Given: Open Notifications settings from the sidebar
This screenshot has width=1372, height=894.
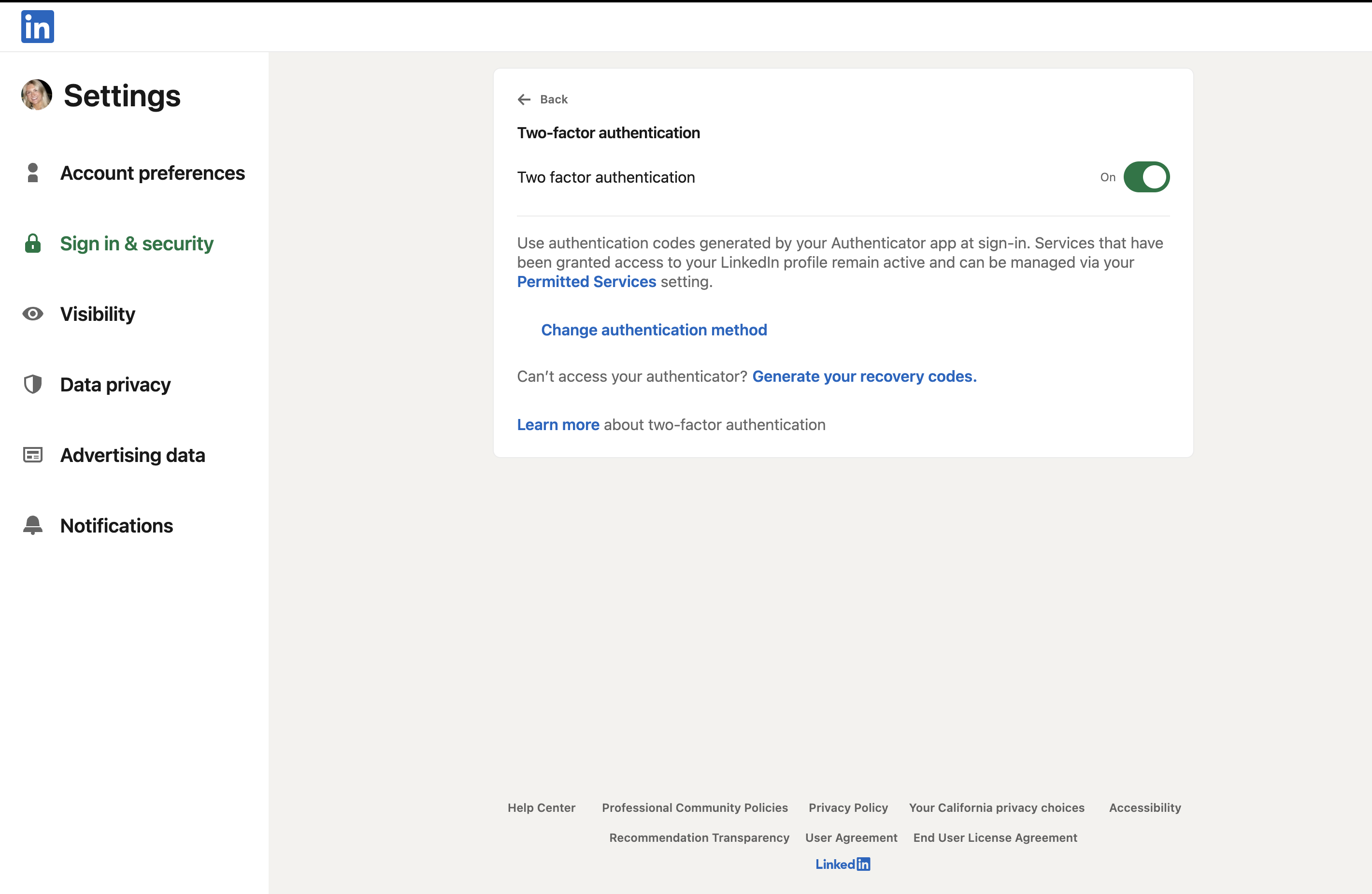Looking at the screenshot, I should click(116, 525).
